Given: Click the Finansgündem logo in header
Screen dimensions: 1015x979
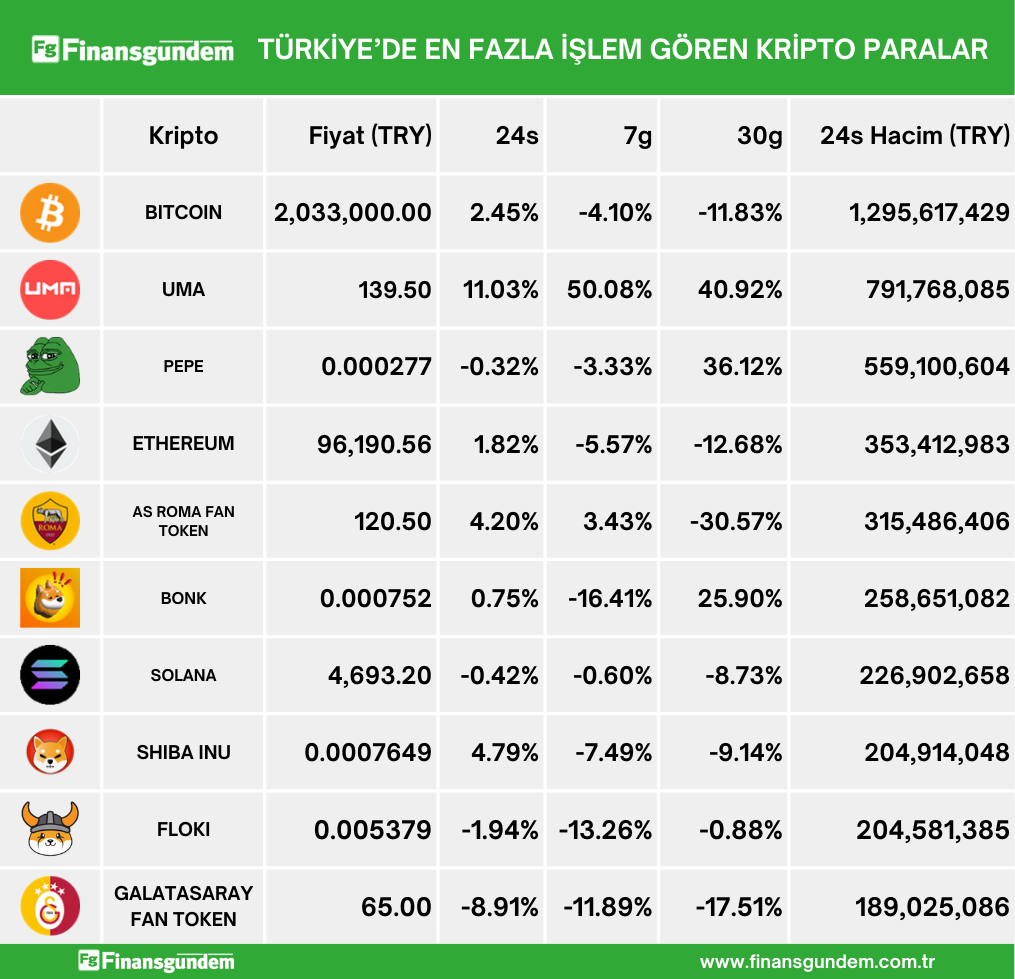Looking at the screenshot, I should click(133, 50).
